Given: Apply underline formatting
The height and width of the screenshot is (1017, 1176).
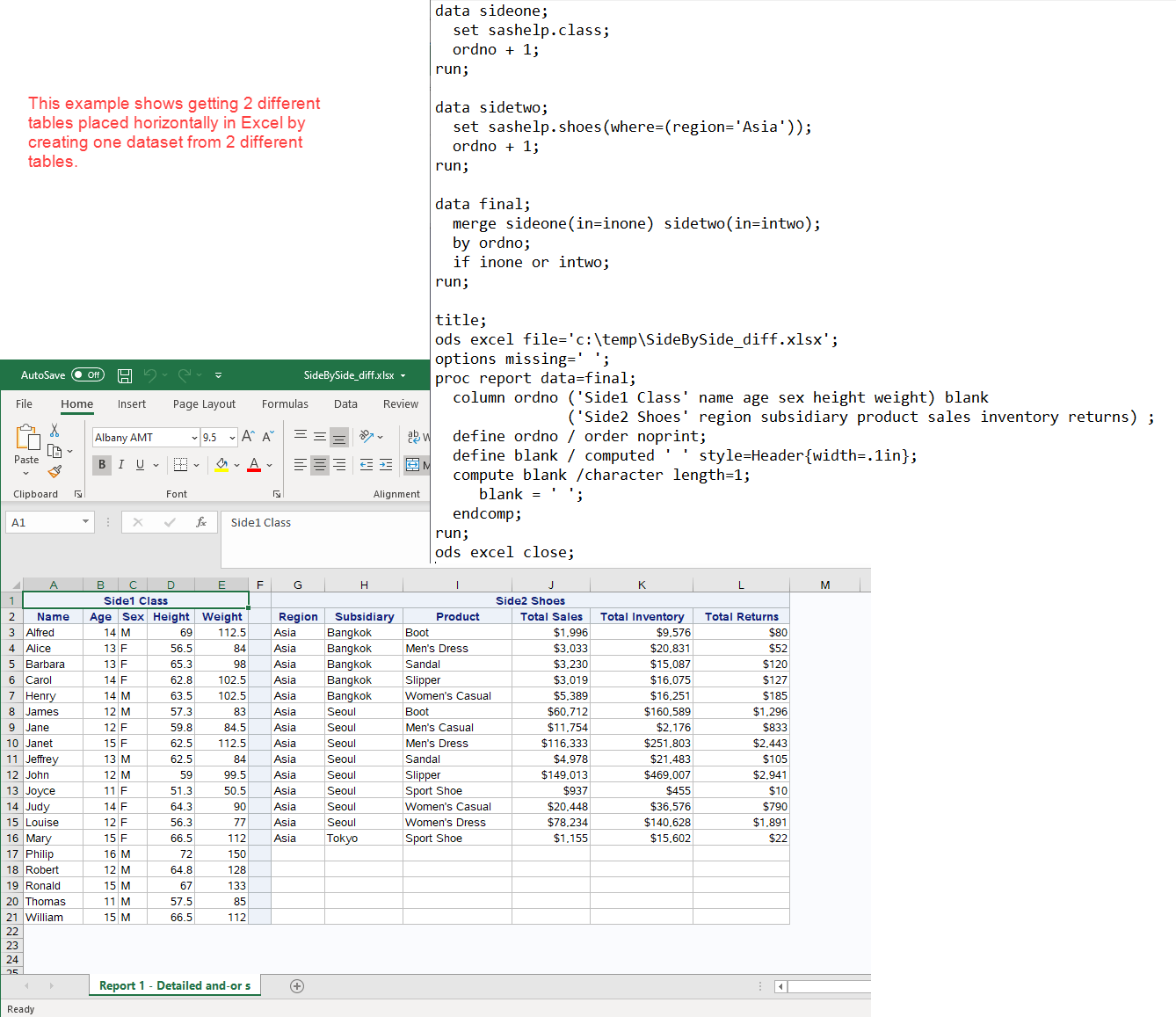Looking at the screenshot, I should pyautogui.click(x=139, y=464).
